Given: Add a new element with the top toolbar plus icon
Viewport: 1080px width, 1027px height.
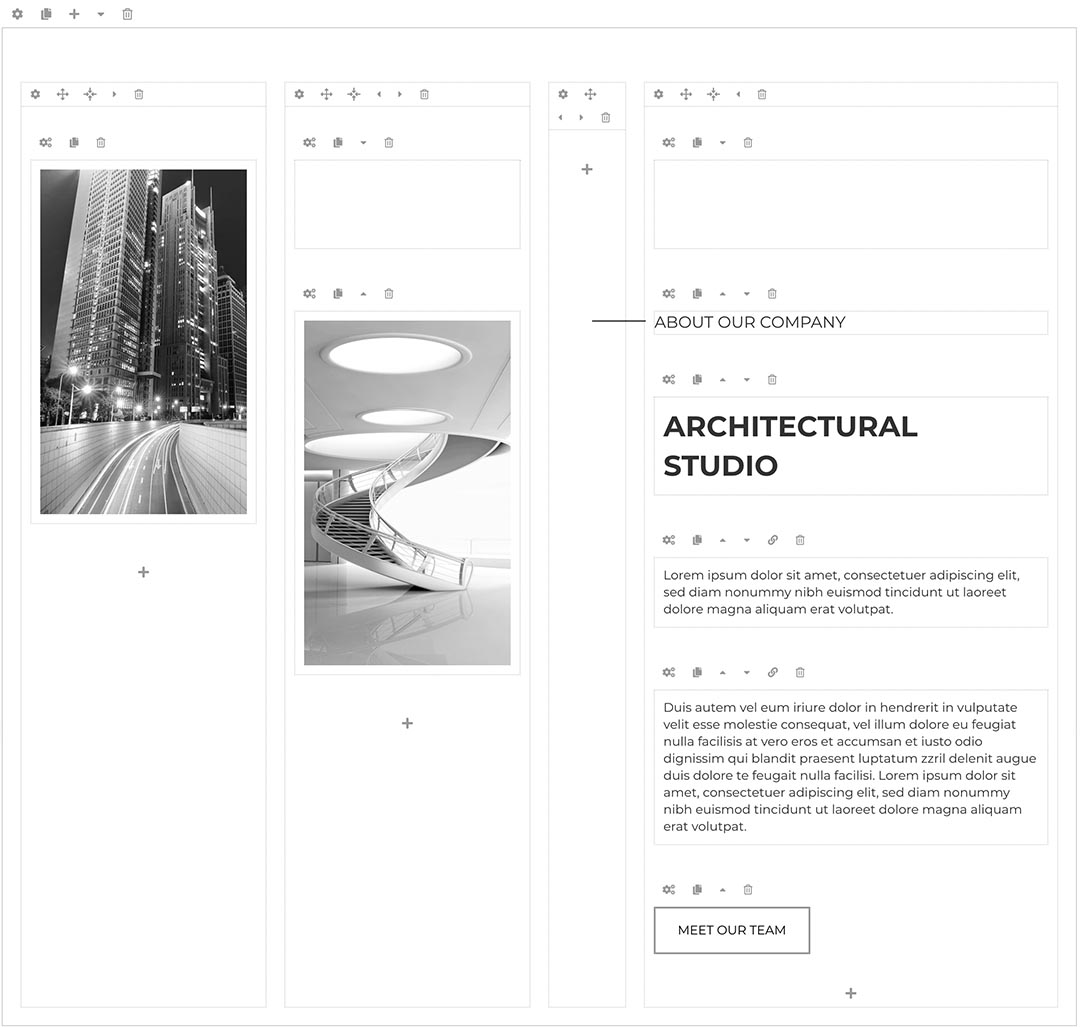Looking at the screenshot, I should (x=72, y=14).
